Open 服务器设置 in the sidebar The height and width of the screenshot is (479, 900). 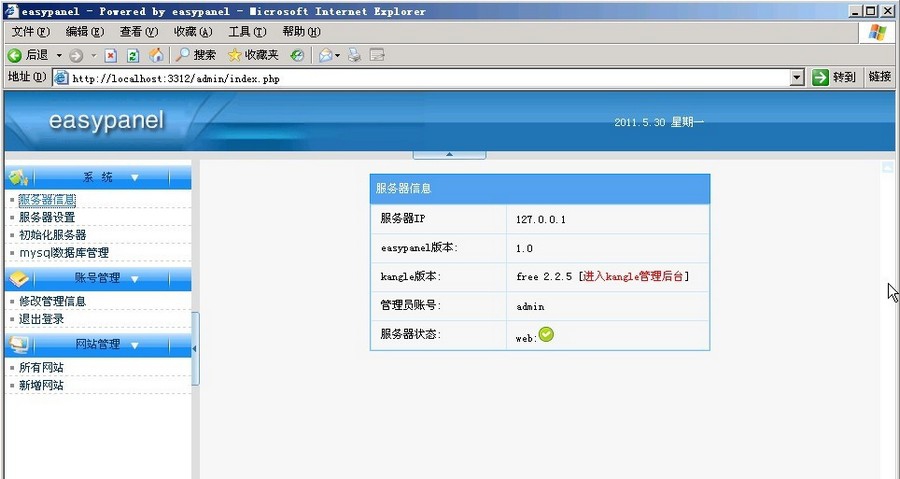point(47,217)
